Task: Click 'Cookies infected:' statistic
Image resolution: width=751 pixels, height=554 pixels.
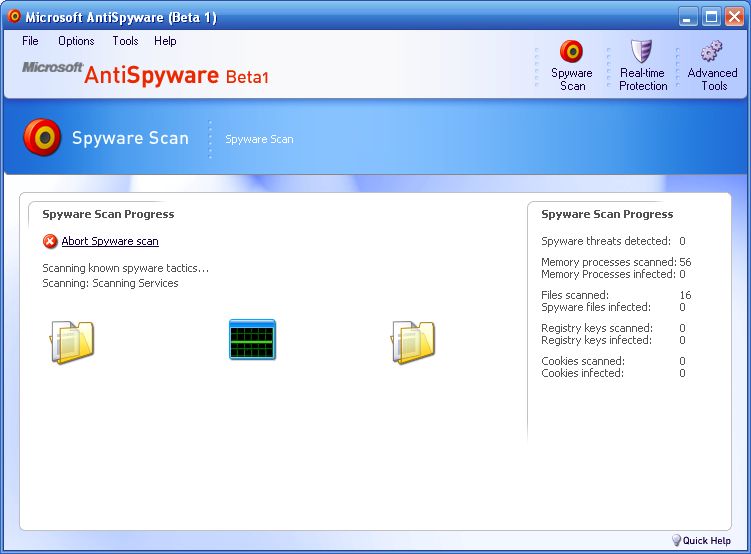Action: tap(582, 373)
